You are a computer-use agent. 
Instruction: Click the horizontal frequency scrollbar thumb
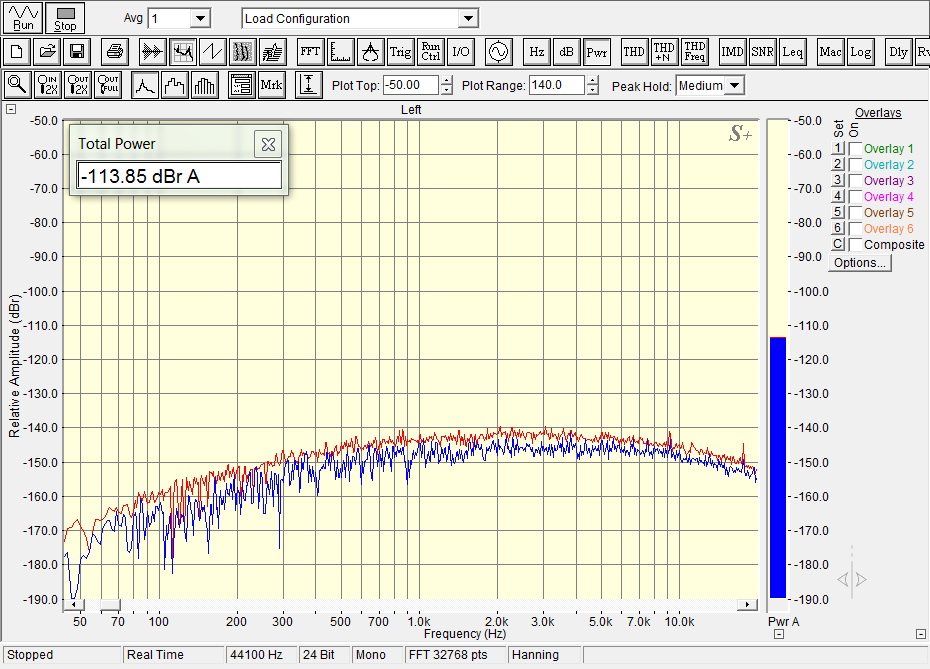pyautogui.click(x=110, y=604)
